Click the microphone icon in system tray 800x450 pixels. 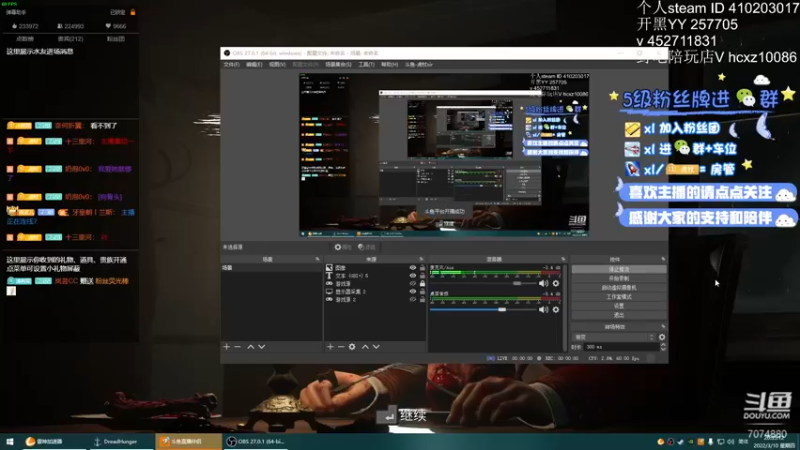(x=710, y=442)
